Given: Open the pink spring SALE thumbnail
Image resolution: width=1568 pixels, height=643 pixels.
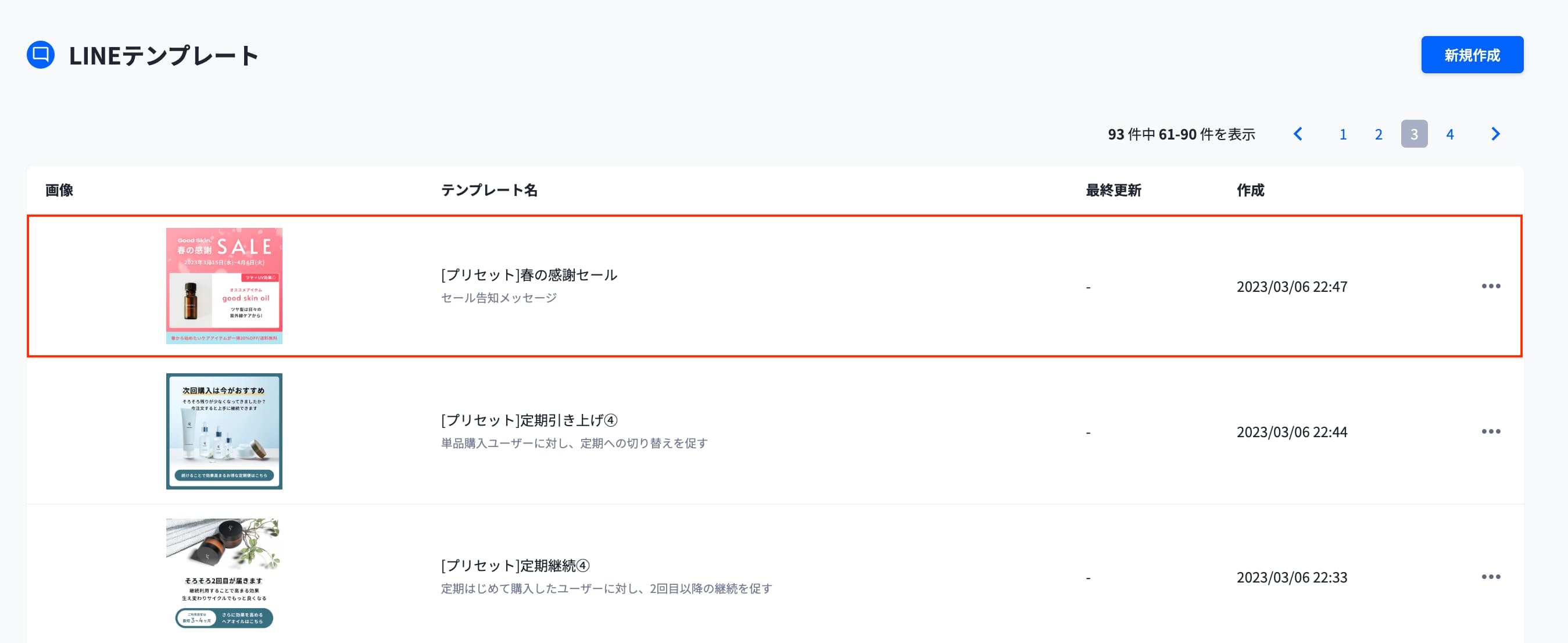Looking at the screenshot, I should pos(224,285).
